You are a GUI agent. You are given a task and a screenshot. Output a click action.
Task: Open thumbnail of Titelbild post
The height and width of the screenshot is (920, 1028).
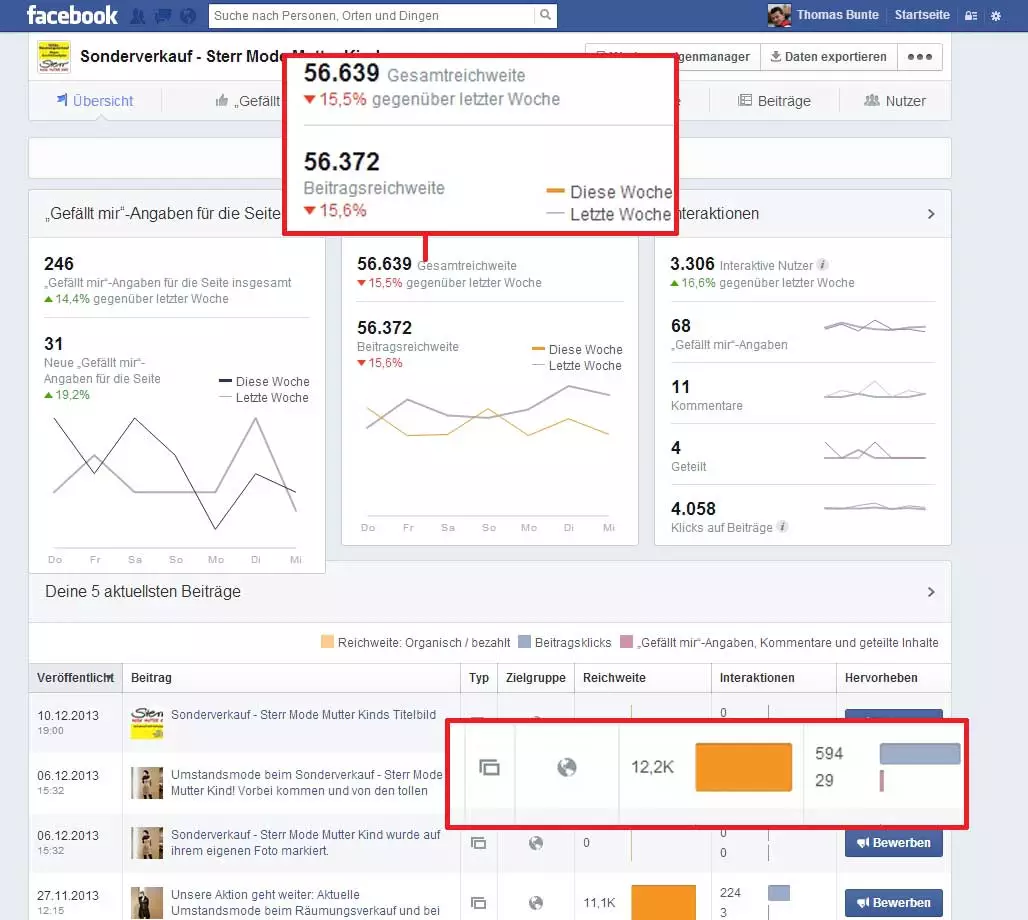pyautogui.click(x=147, y=723)
